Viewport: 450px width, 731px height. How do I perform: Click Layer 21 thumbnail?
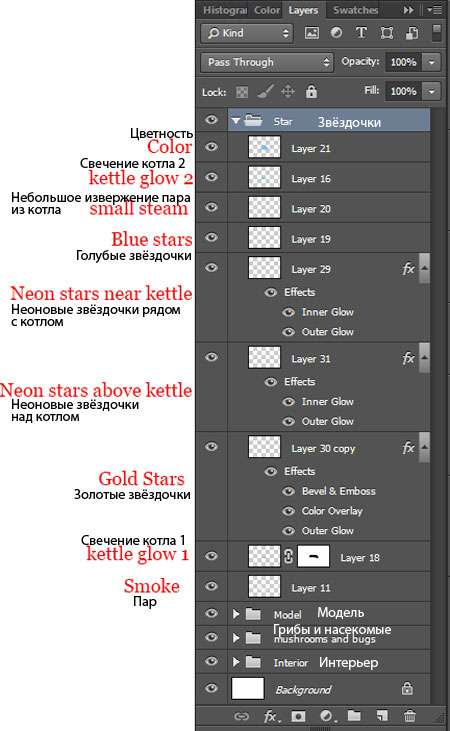(x=264, y=147)
